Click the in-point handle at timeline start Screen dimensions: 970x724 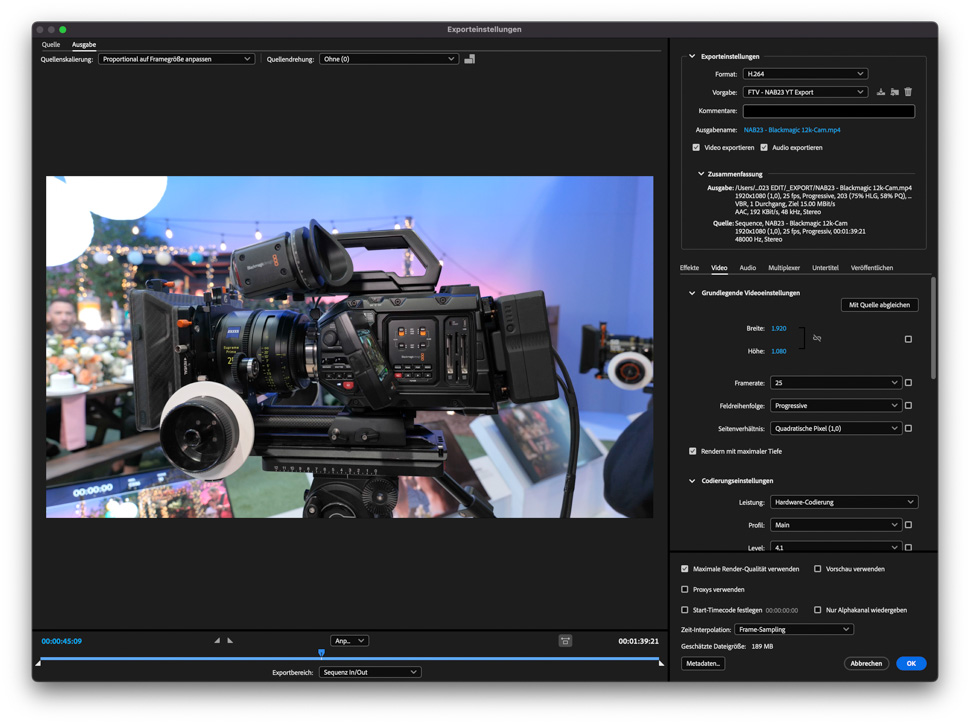38,663
